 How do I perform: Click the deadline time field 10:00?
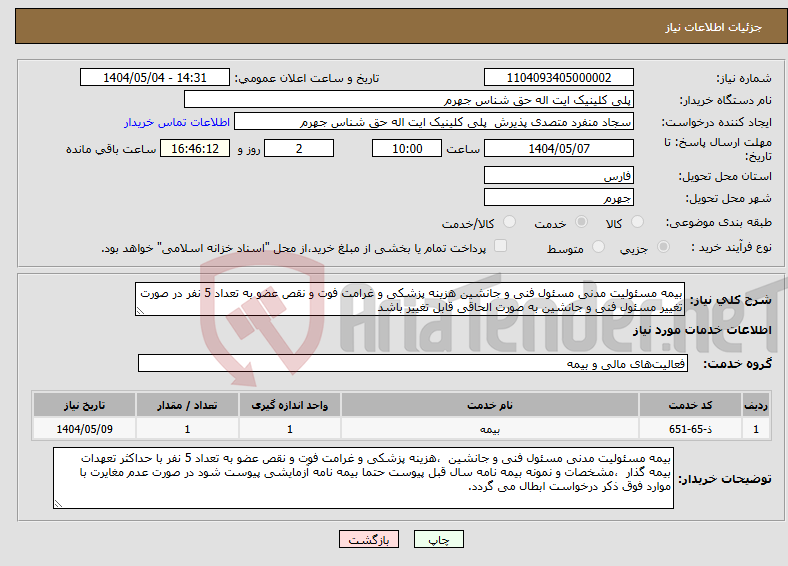click(407, 148)
